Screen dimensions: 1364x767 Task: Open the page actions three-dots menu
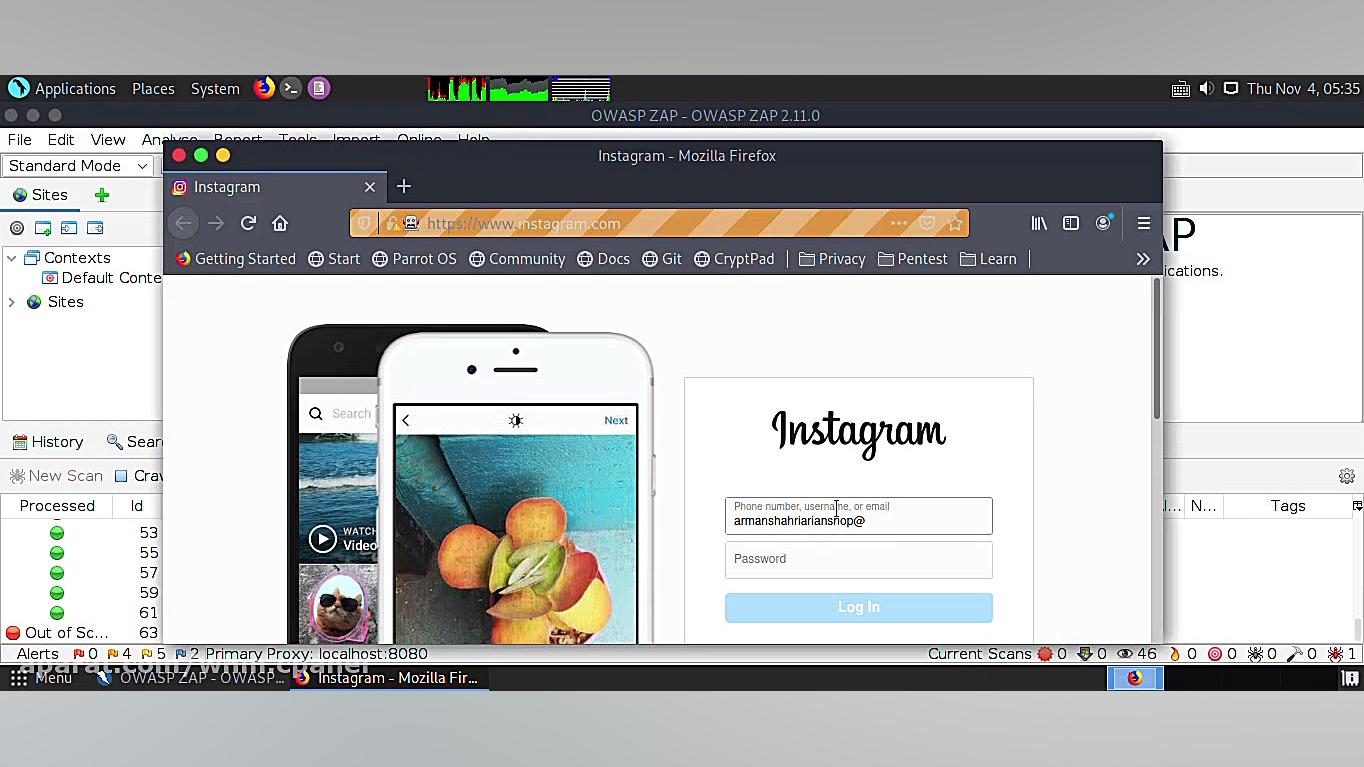[x=899, y=223]
